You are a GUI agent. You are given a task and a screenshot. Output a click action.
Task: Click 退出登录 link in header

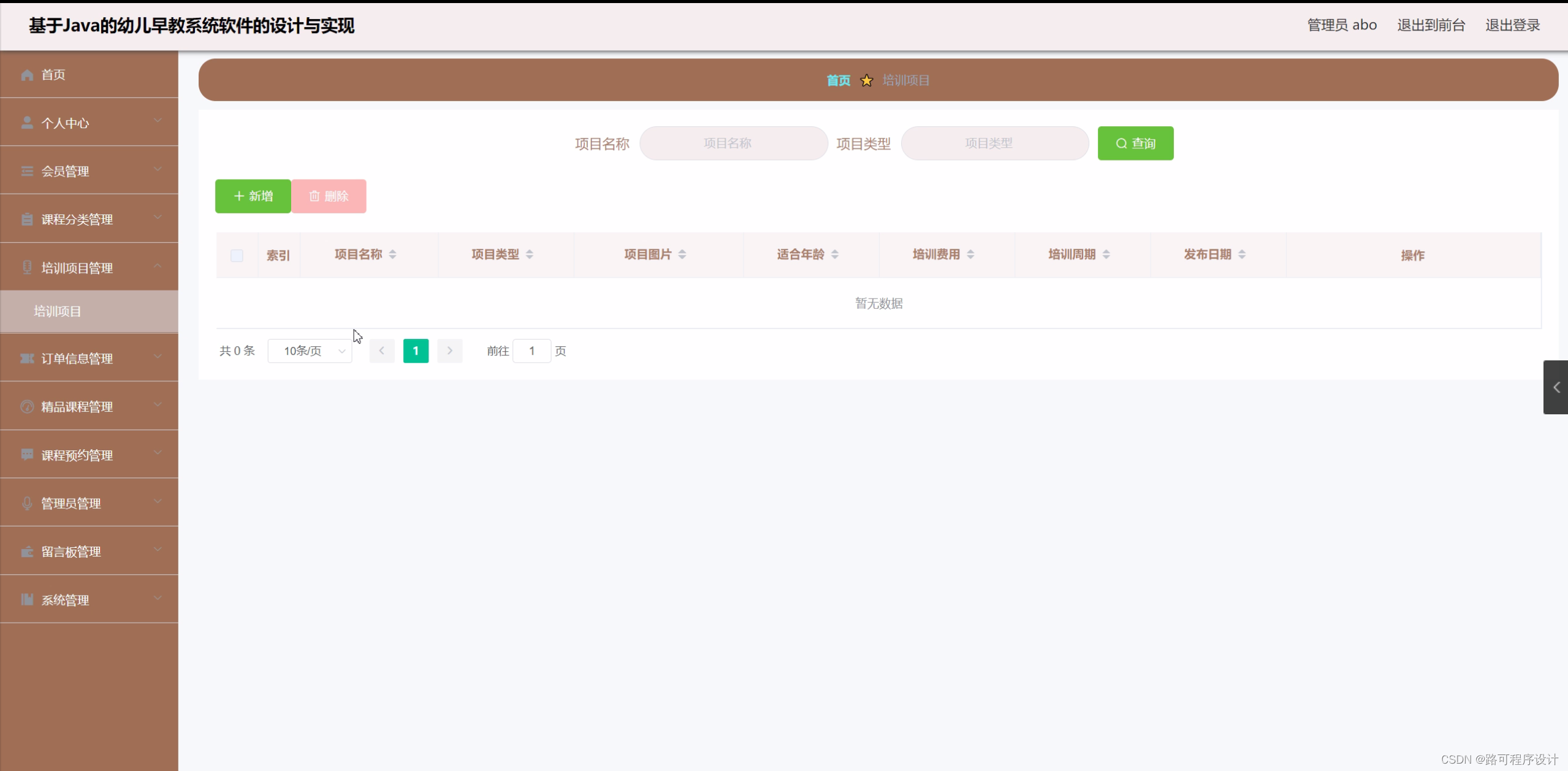coord(1512,25)
